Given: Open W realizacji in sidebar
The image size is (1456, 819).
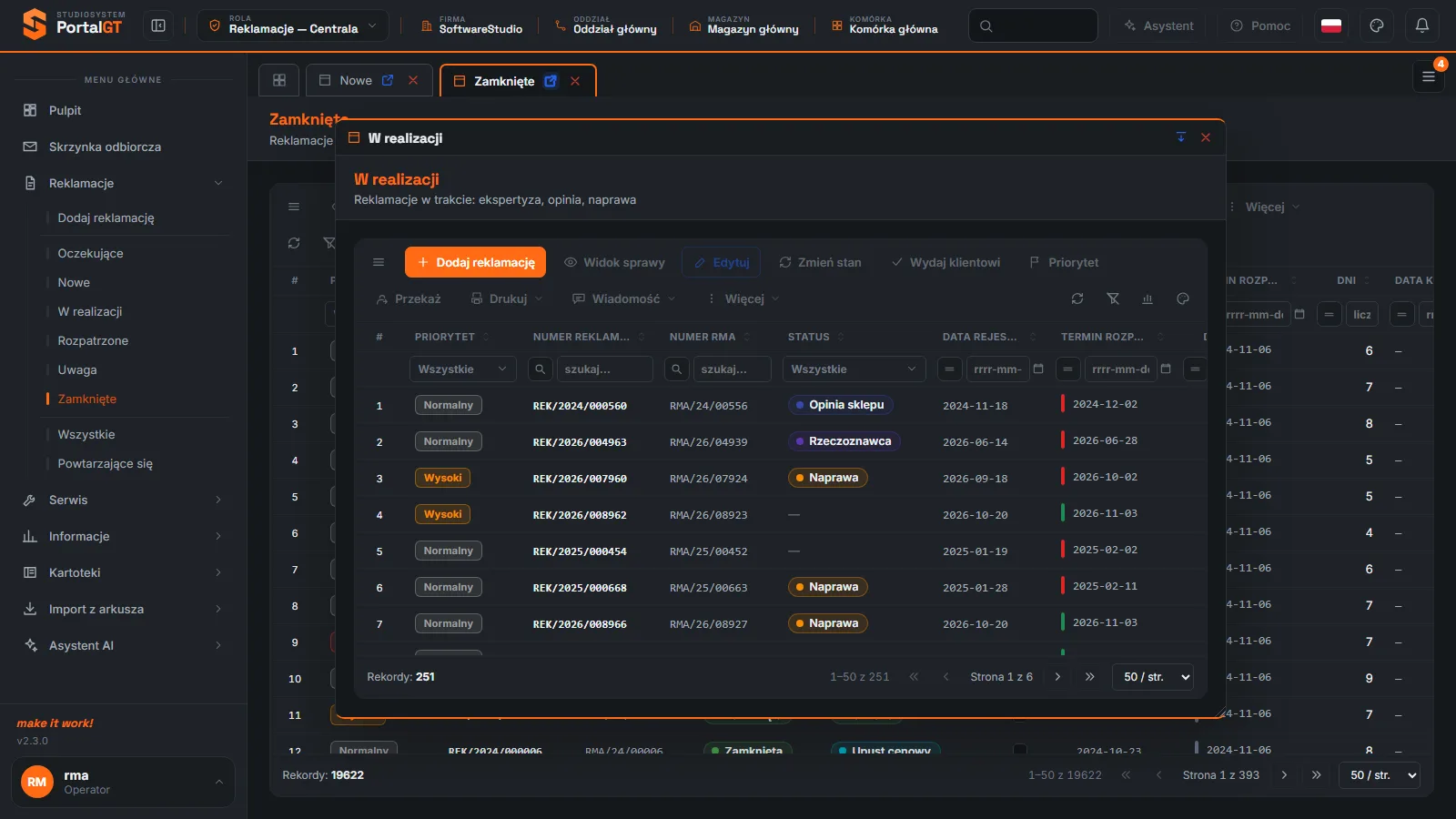Looking at the screenshot, I should (x=90, y=311).
